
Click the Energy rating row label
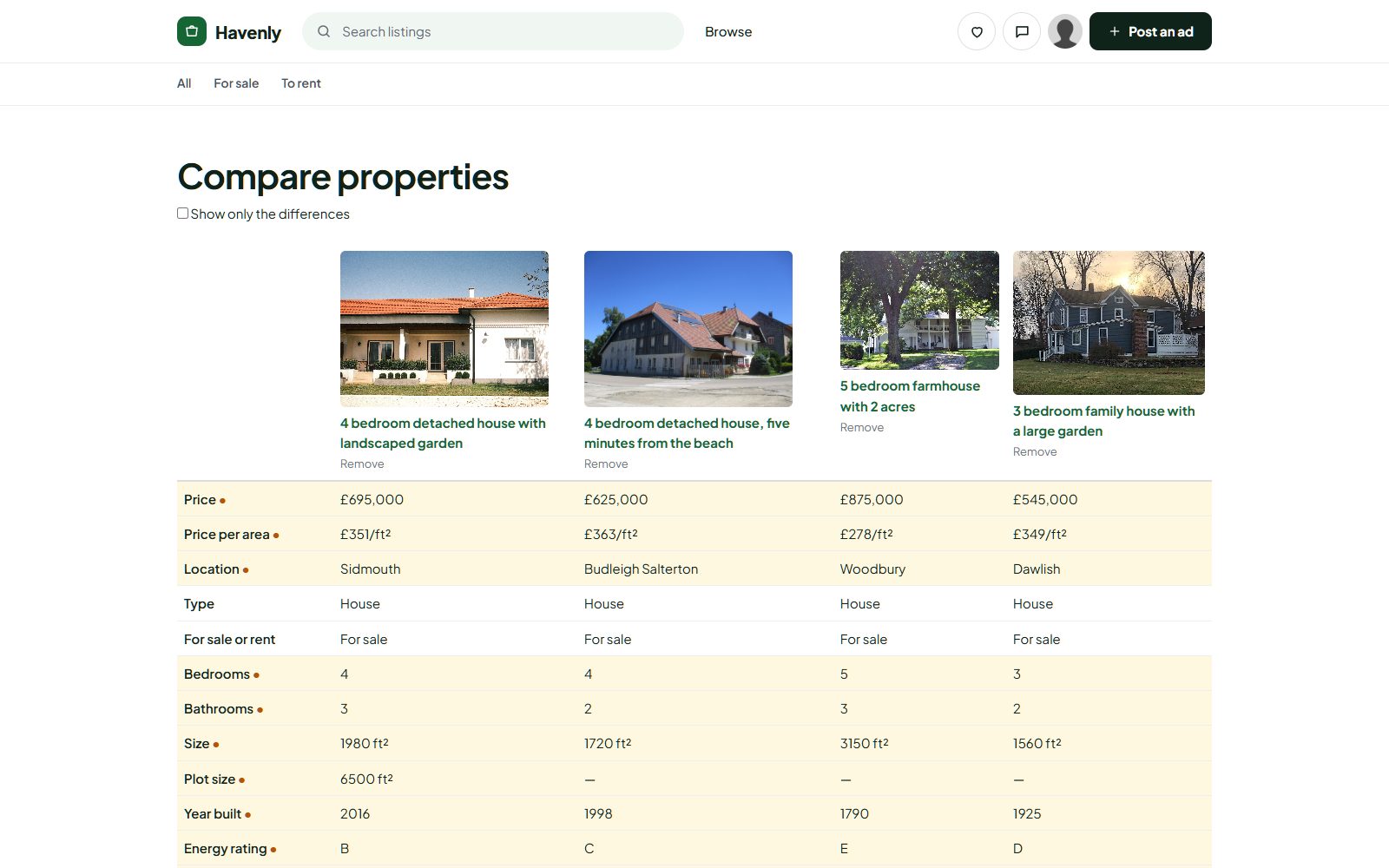tap(226, 848)
